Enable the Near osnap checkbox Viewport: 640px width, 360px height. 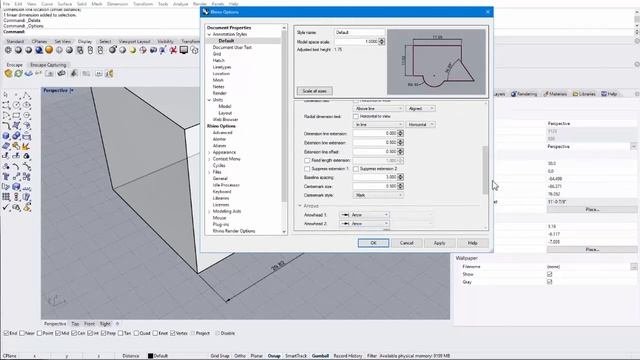(x=22, y=333)
